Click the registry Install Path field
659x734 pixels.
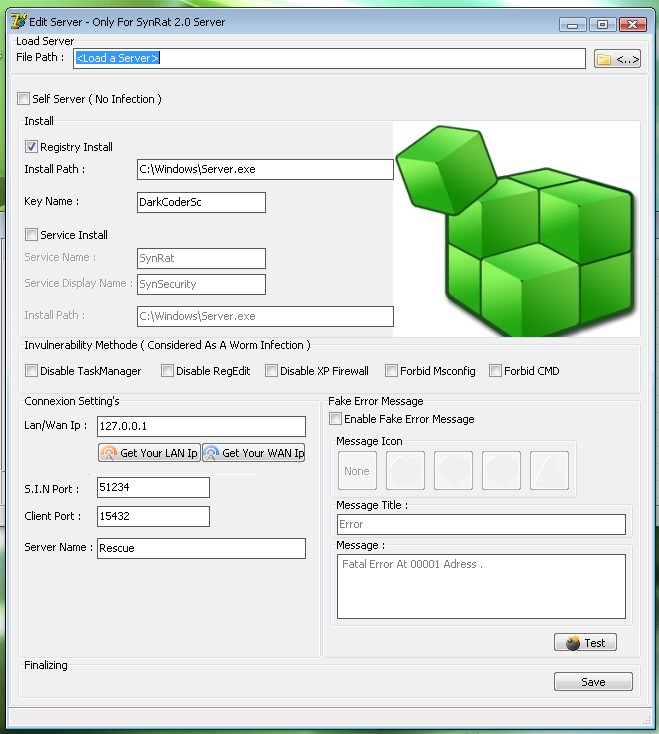tap(265, 169)
